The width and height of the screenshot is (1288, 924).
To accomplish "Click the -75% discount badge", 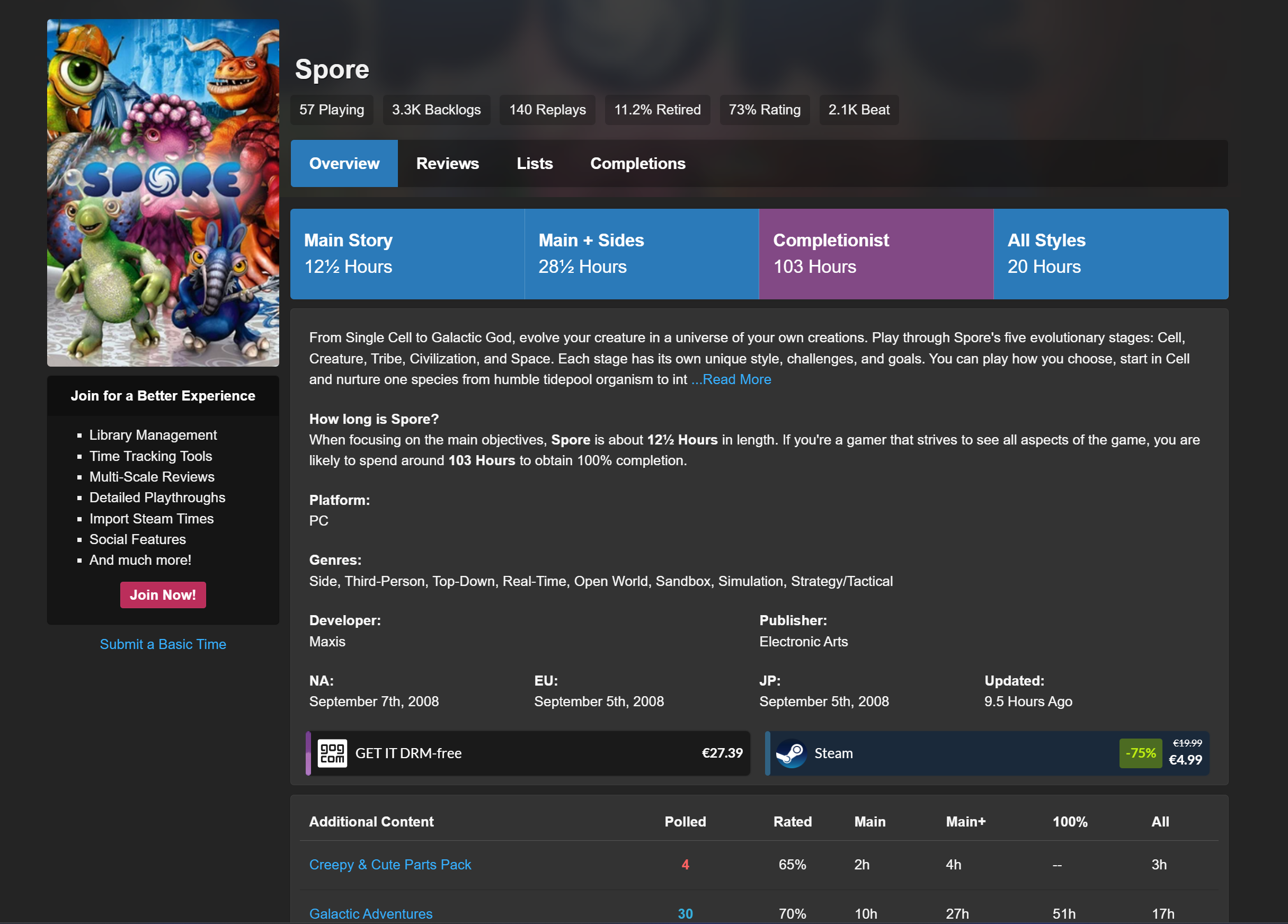I will pyautogui.click(x=1140, y=753).
